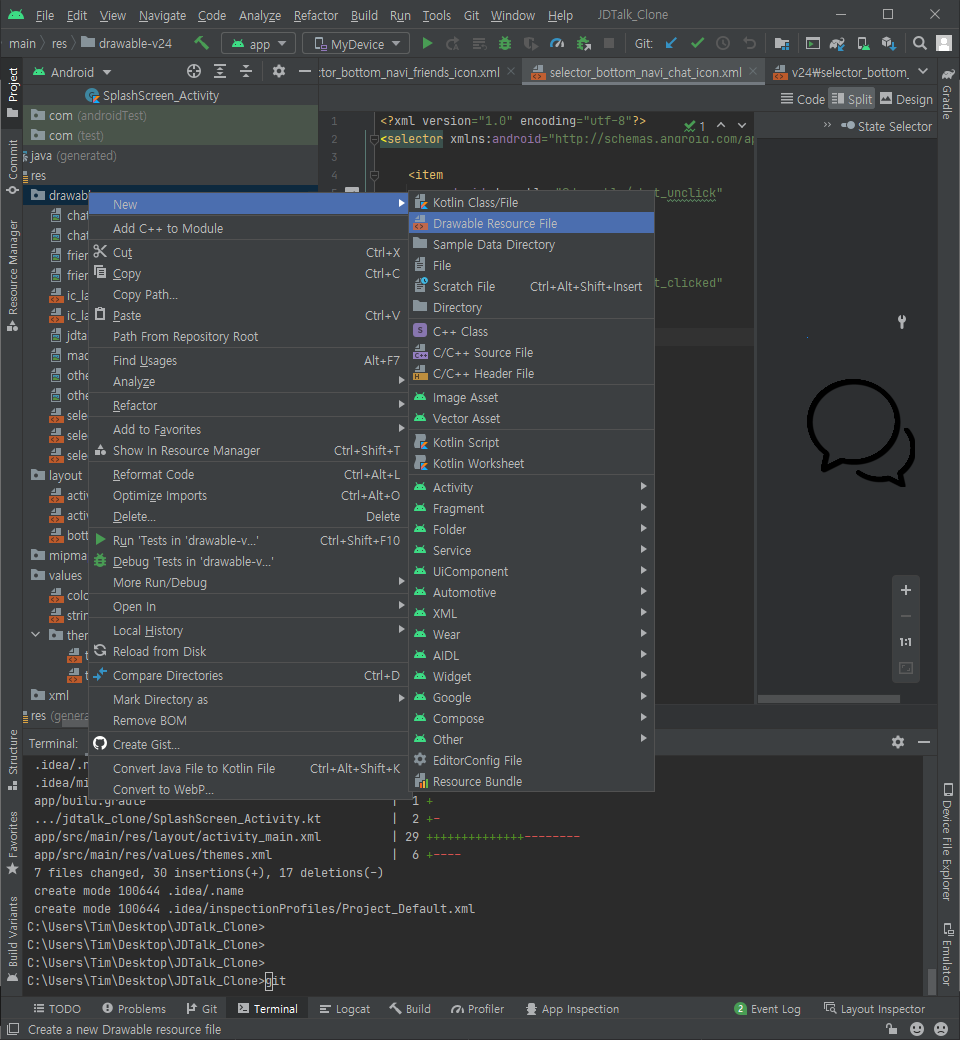Image resolution: width=960 pixels, height=1040 pixels.
Task: Click Git Commit green checkmark
Action: pos(697,44)
